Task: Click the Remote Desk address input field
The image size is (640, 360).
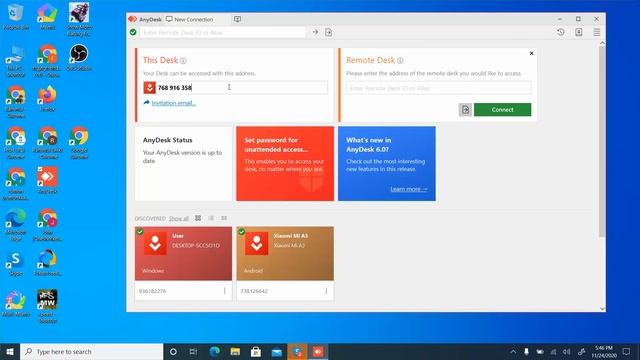Action: point(439,88)
